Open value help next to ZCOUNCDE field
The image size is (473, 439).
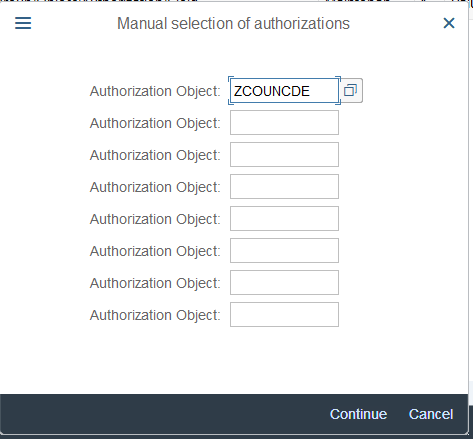[351, 91]
